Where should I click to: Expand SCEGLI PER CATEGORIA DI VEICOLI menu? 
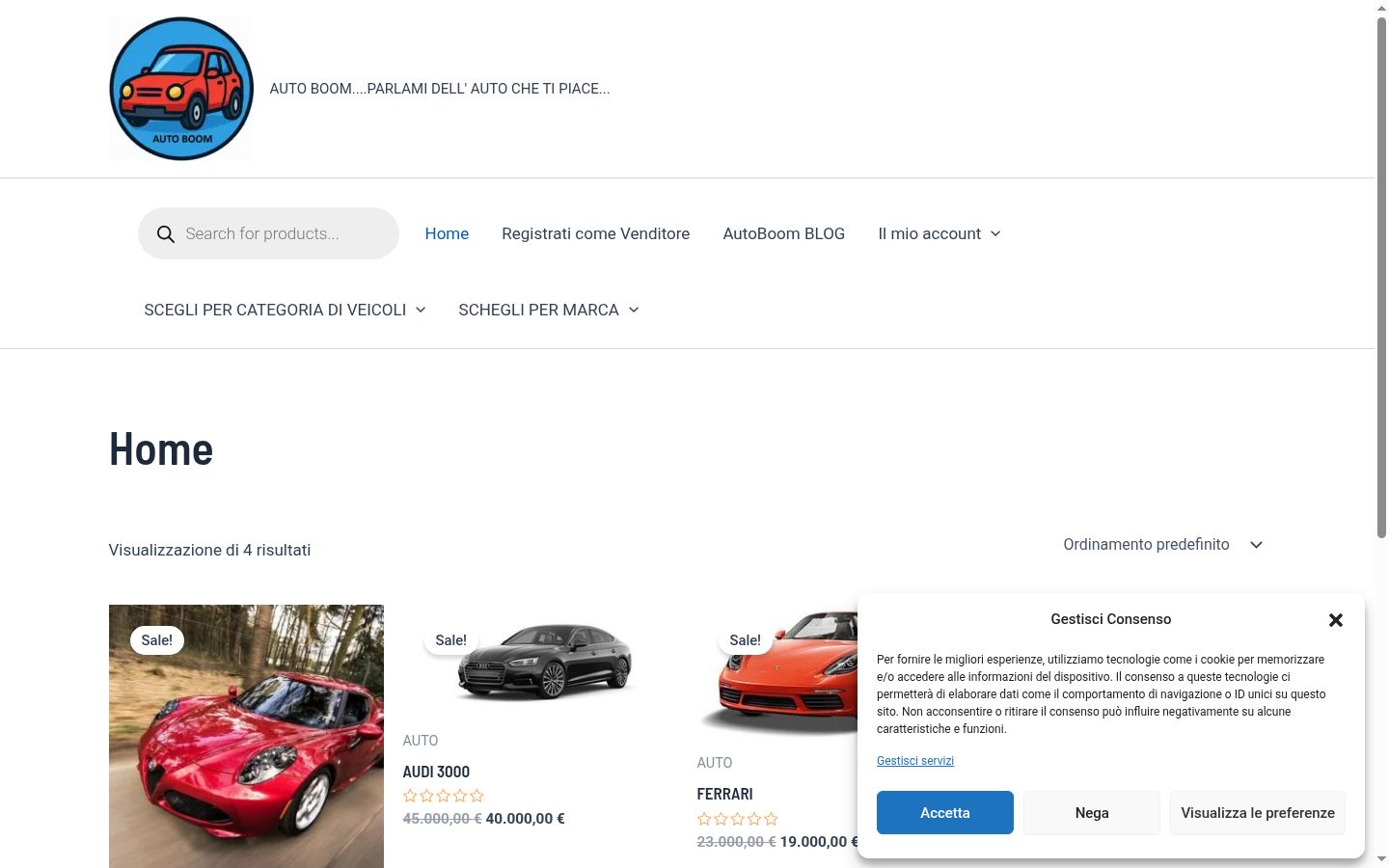[285, 310]
